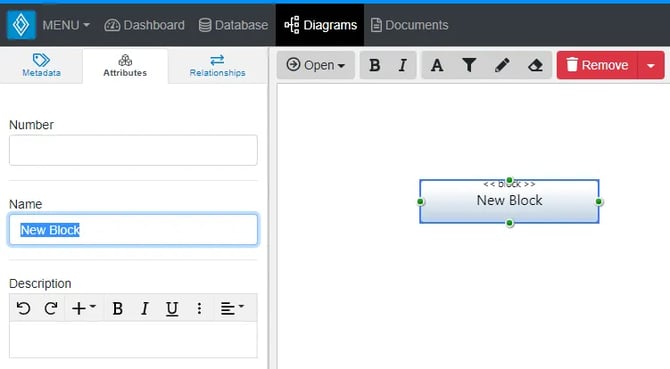Click into the Number input field

[133, 150]
